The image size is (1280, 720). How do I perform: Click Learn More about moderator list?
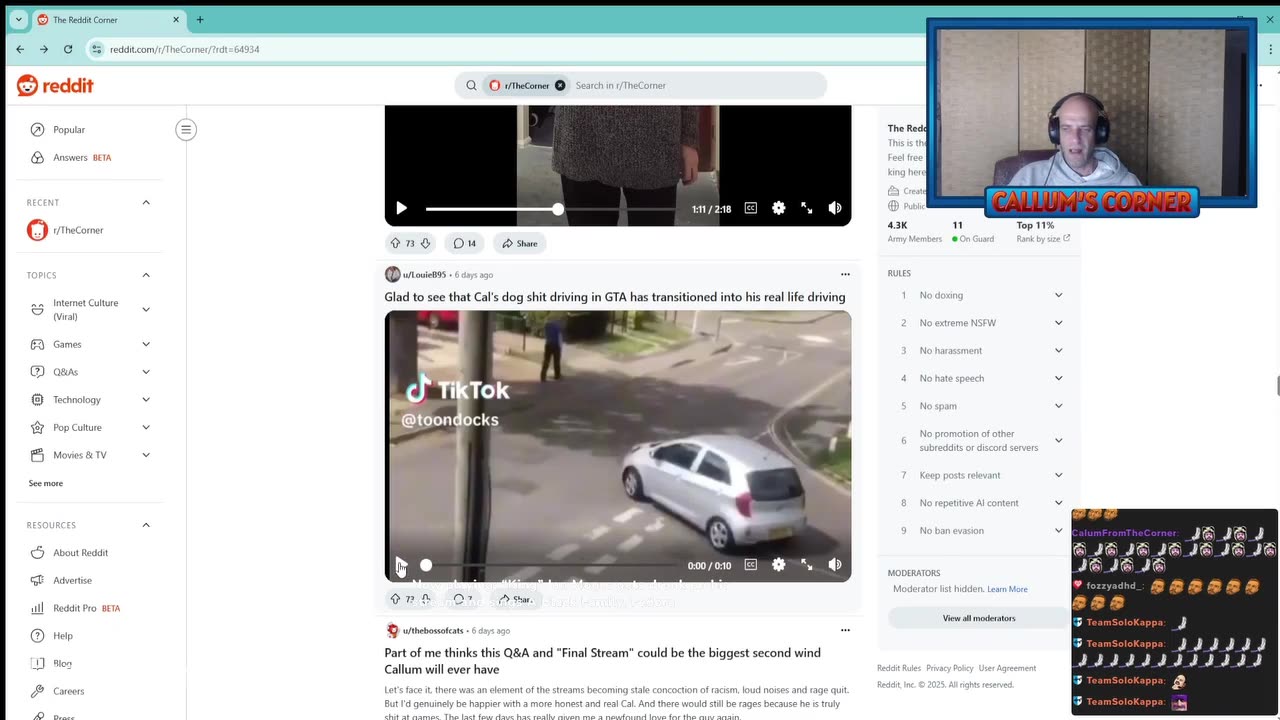click(1007, 589)
